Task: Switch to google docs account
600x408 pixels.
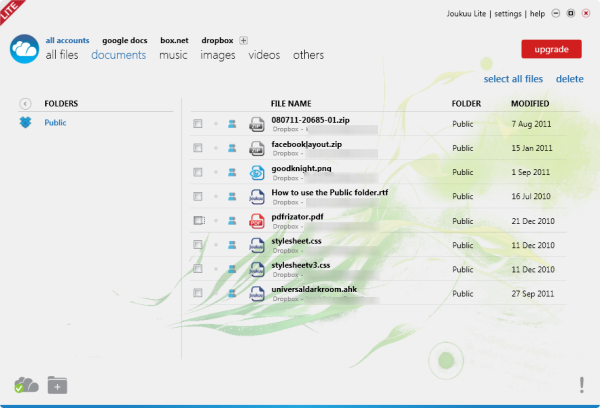Action: [x=125, y=40]
